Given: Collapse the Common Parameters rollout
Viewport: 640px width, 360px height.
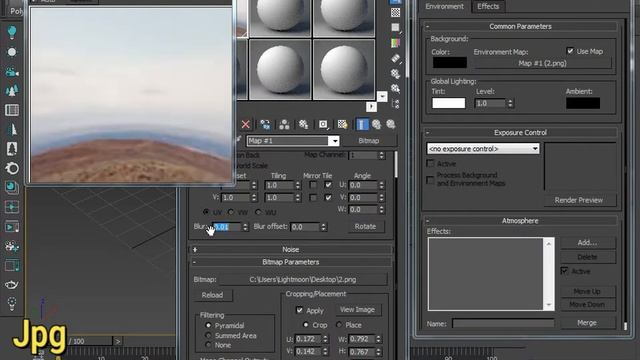Looking at the screenshot, I should 520,27.
